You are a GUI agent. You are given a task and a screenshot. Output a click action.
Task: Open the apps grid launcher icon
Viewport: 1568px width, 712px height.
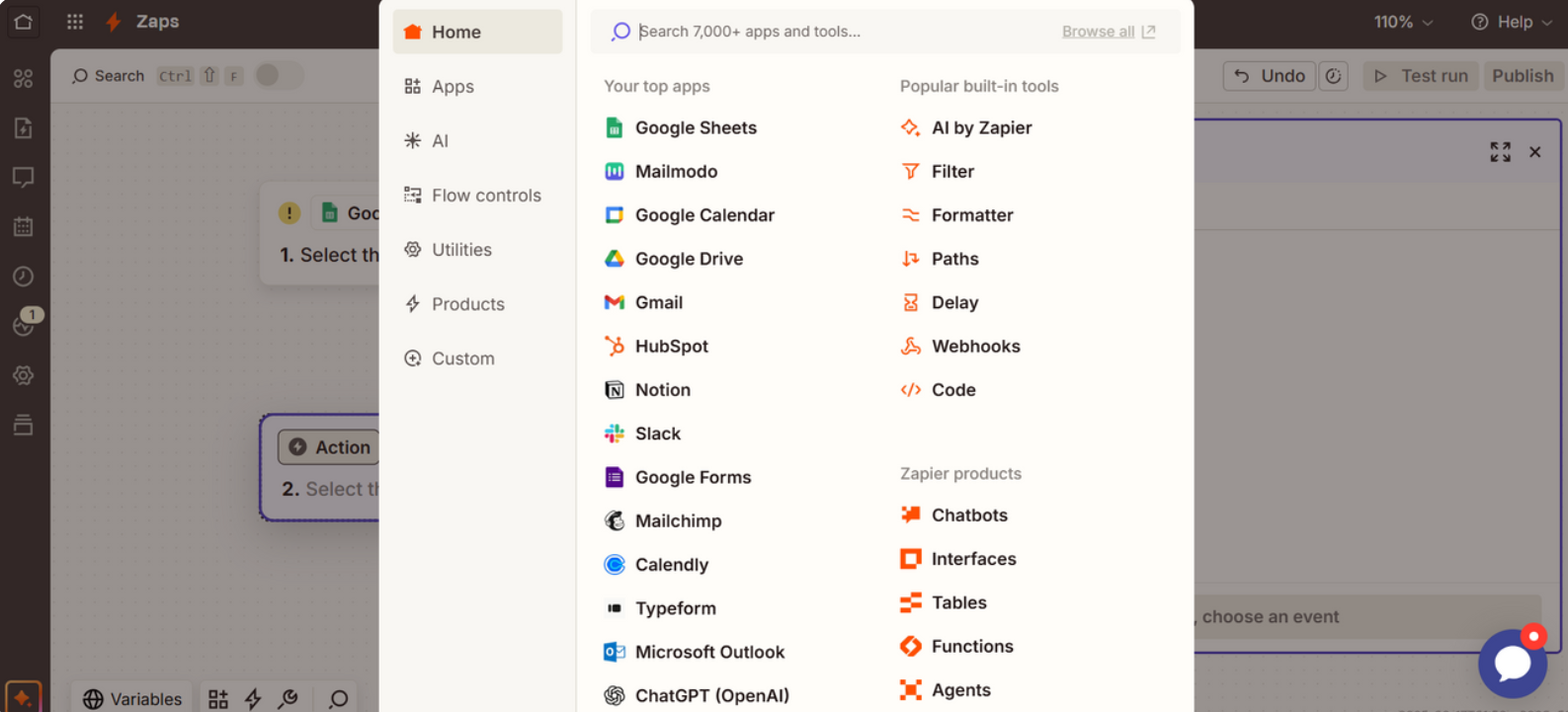75,22
